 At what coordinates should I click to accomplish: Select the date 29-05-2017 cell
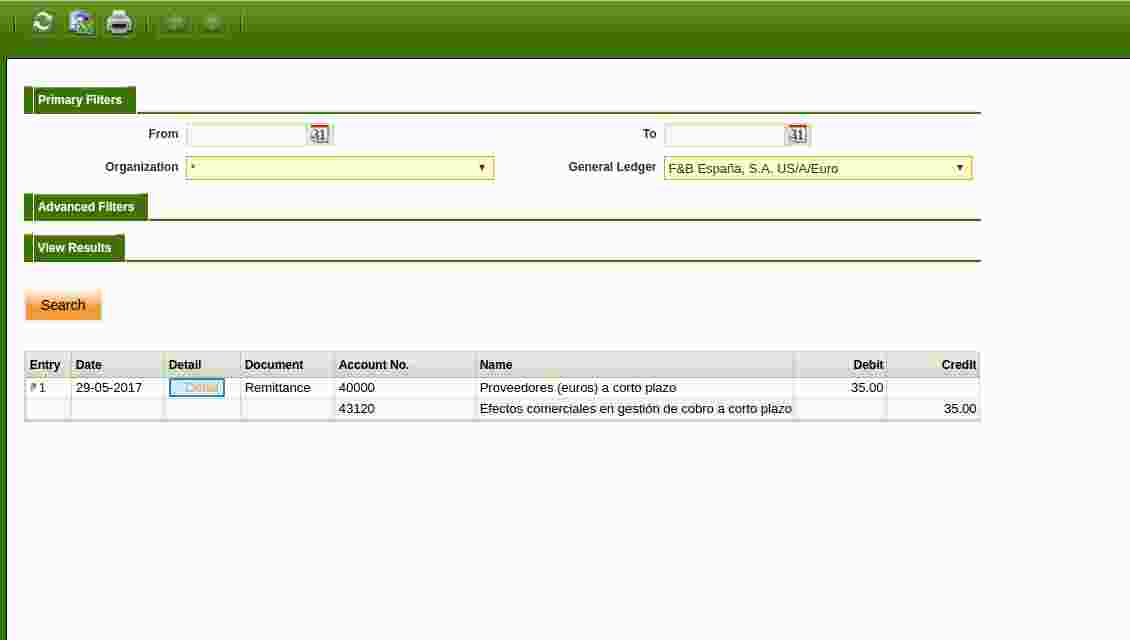click(109, 388)
